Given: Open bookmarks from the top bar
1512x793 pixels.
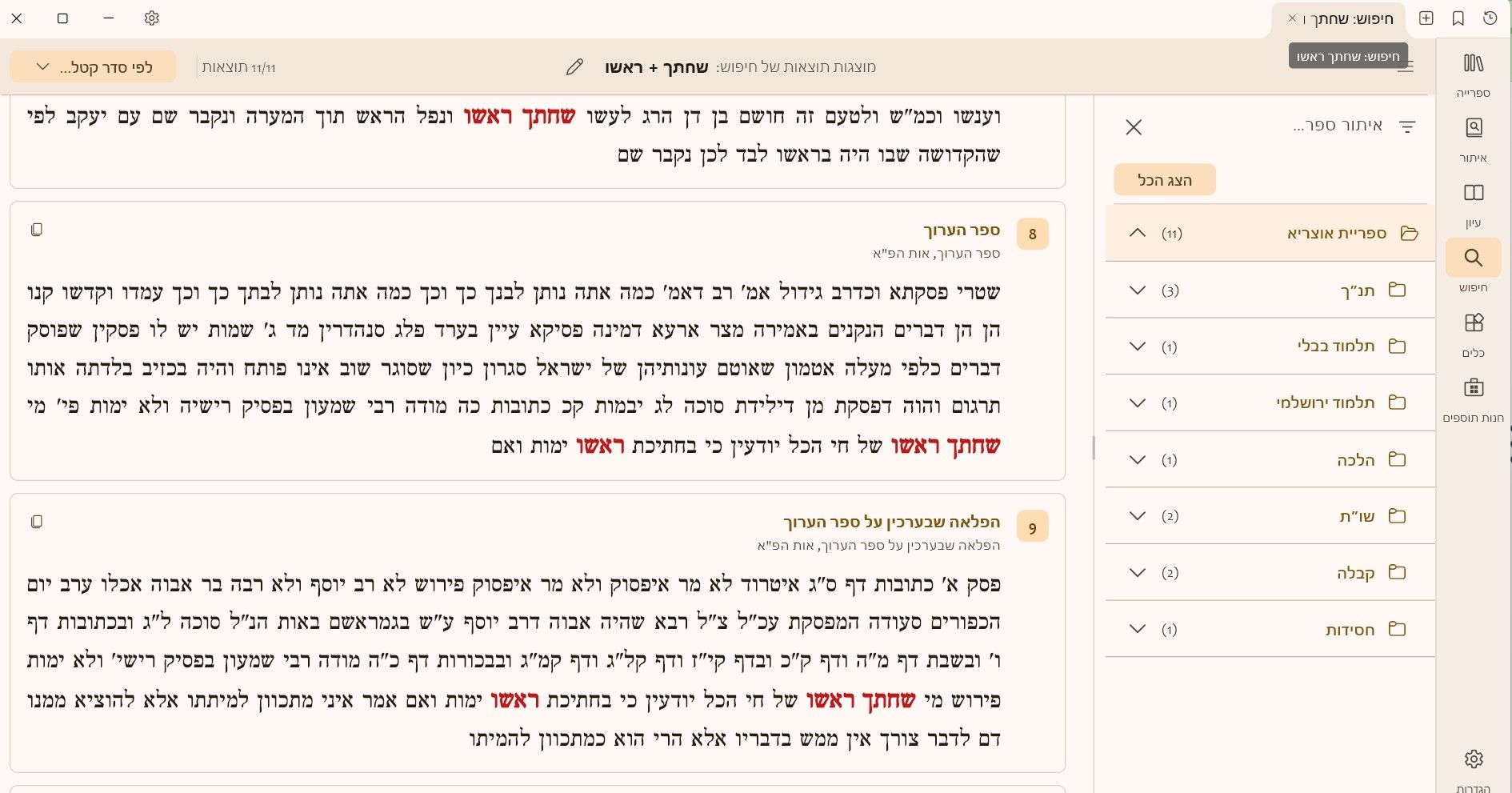Looking at the screenshot, I should tap(1458, 18).
